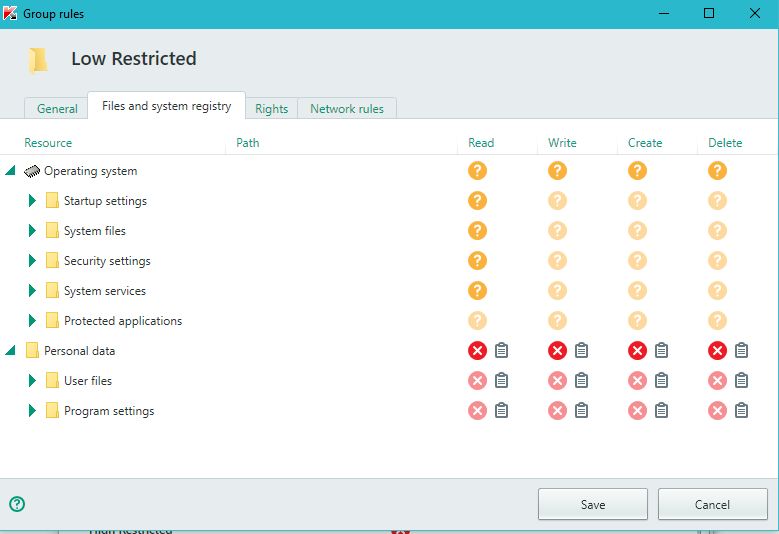Expand the User files folder

point(32,381)
